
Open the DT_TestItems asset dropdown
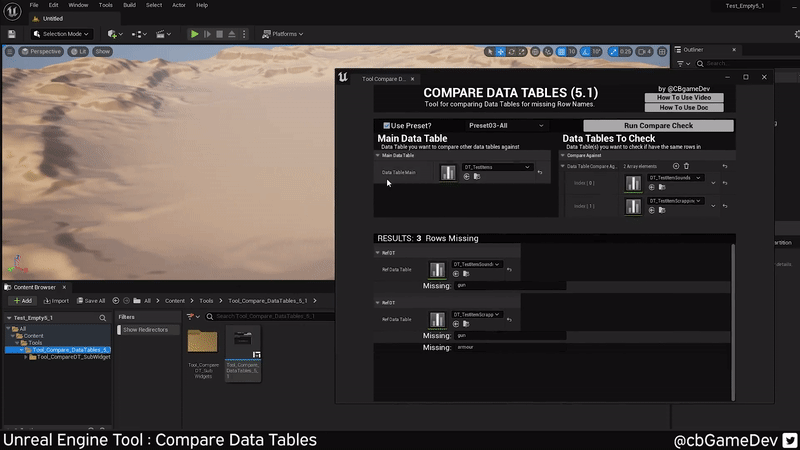tap(498, 167)
